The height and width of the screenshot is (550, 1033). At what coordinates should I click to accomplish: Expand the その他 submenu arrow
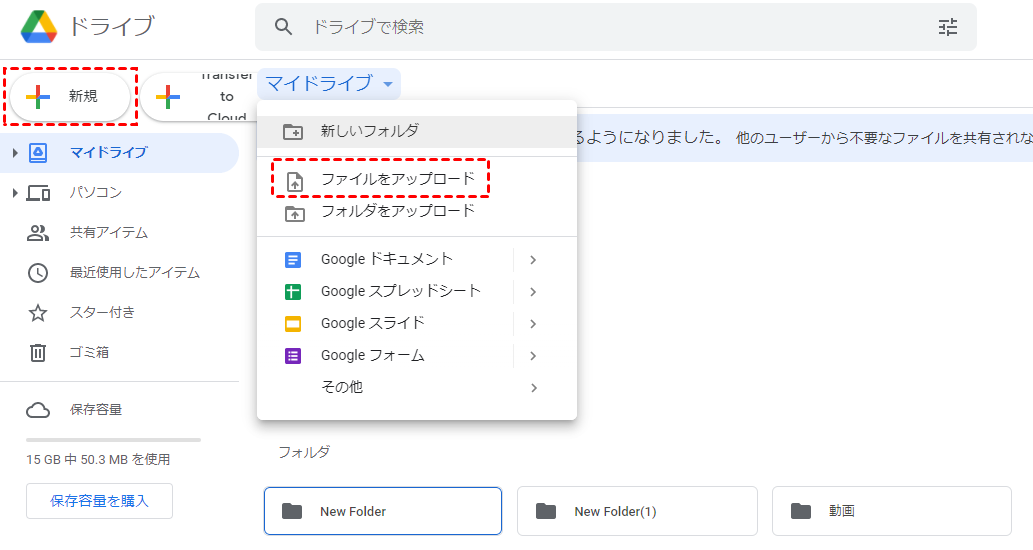533,387
